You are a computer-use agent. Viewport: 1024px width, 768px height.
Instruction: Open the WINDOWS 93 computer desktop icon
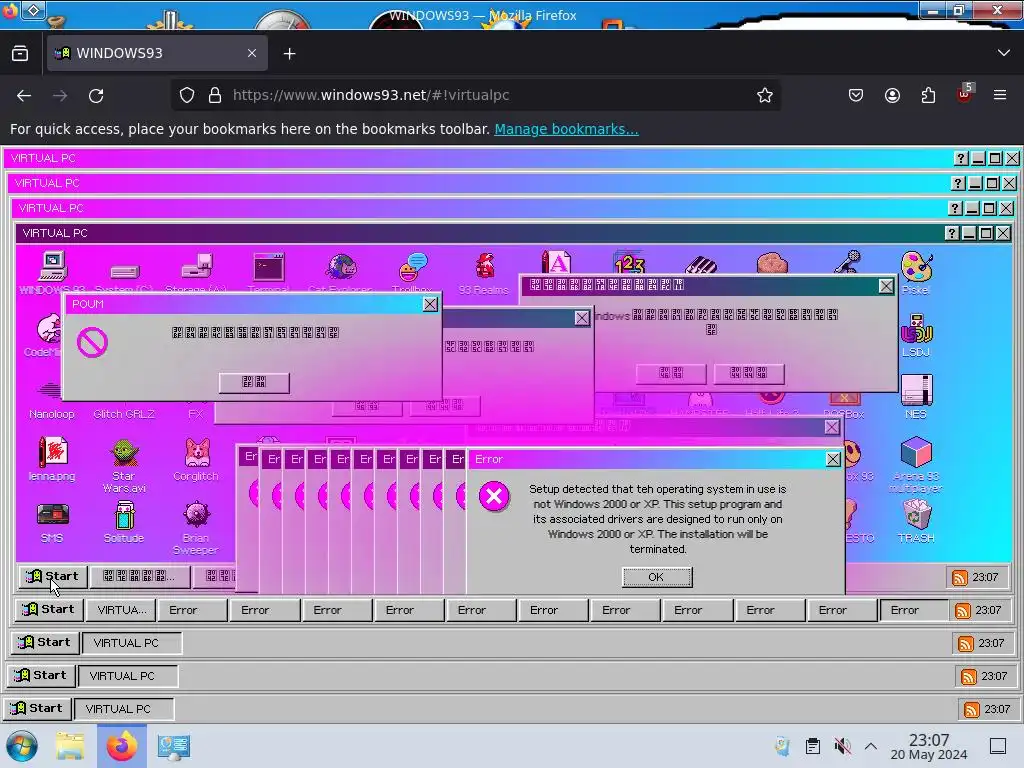(52, 272)
